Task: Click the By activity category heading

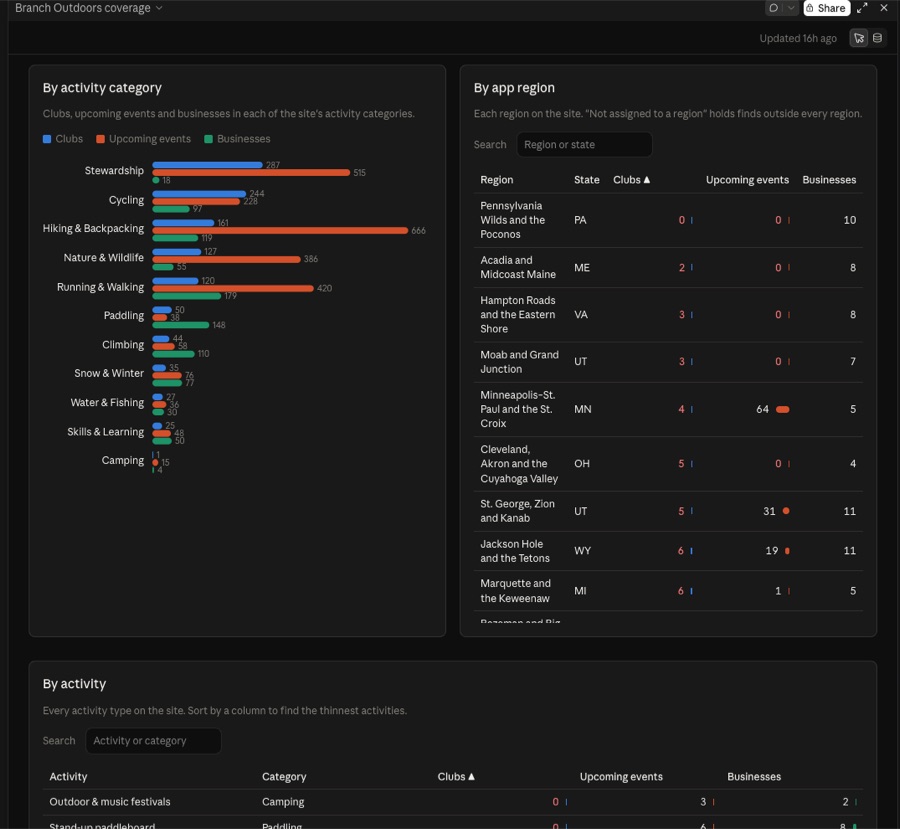Action: tap(102, 88)
